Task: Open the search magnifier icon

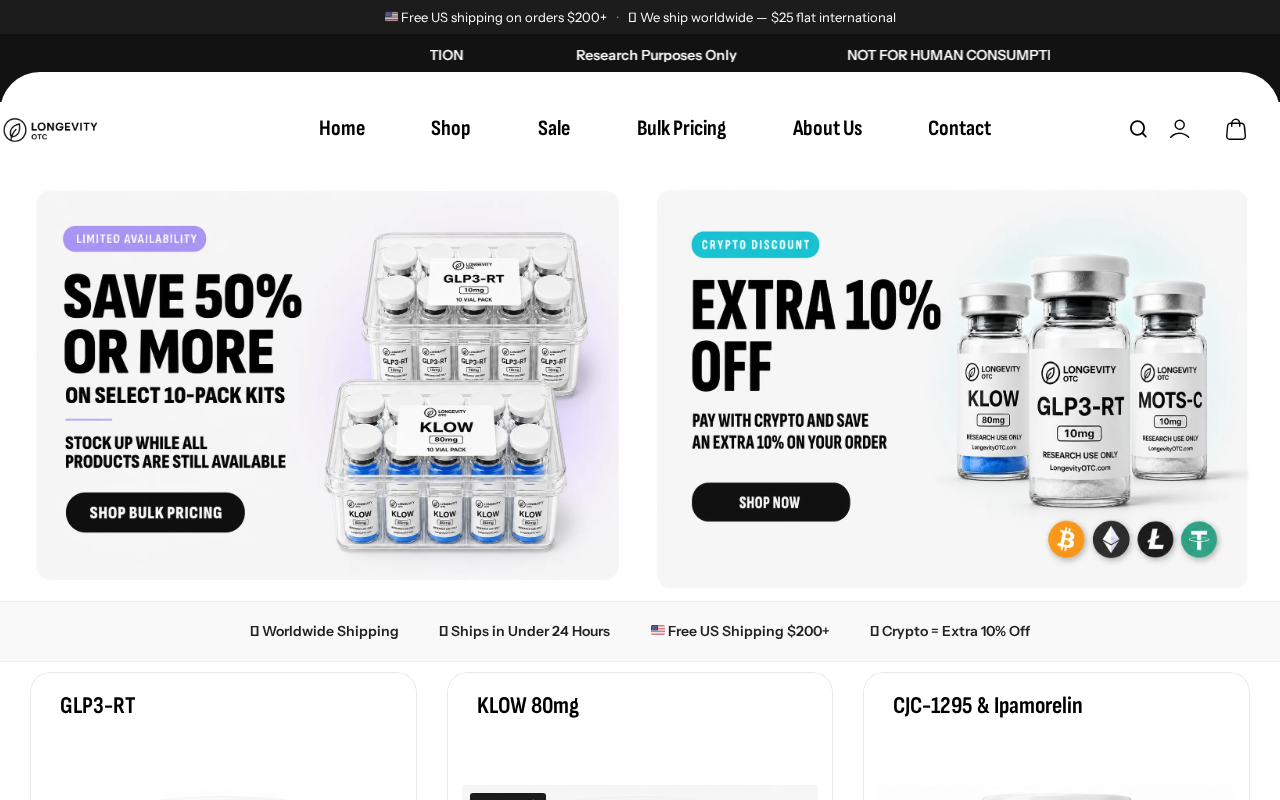Action: (1138, 129)
